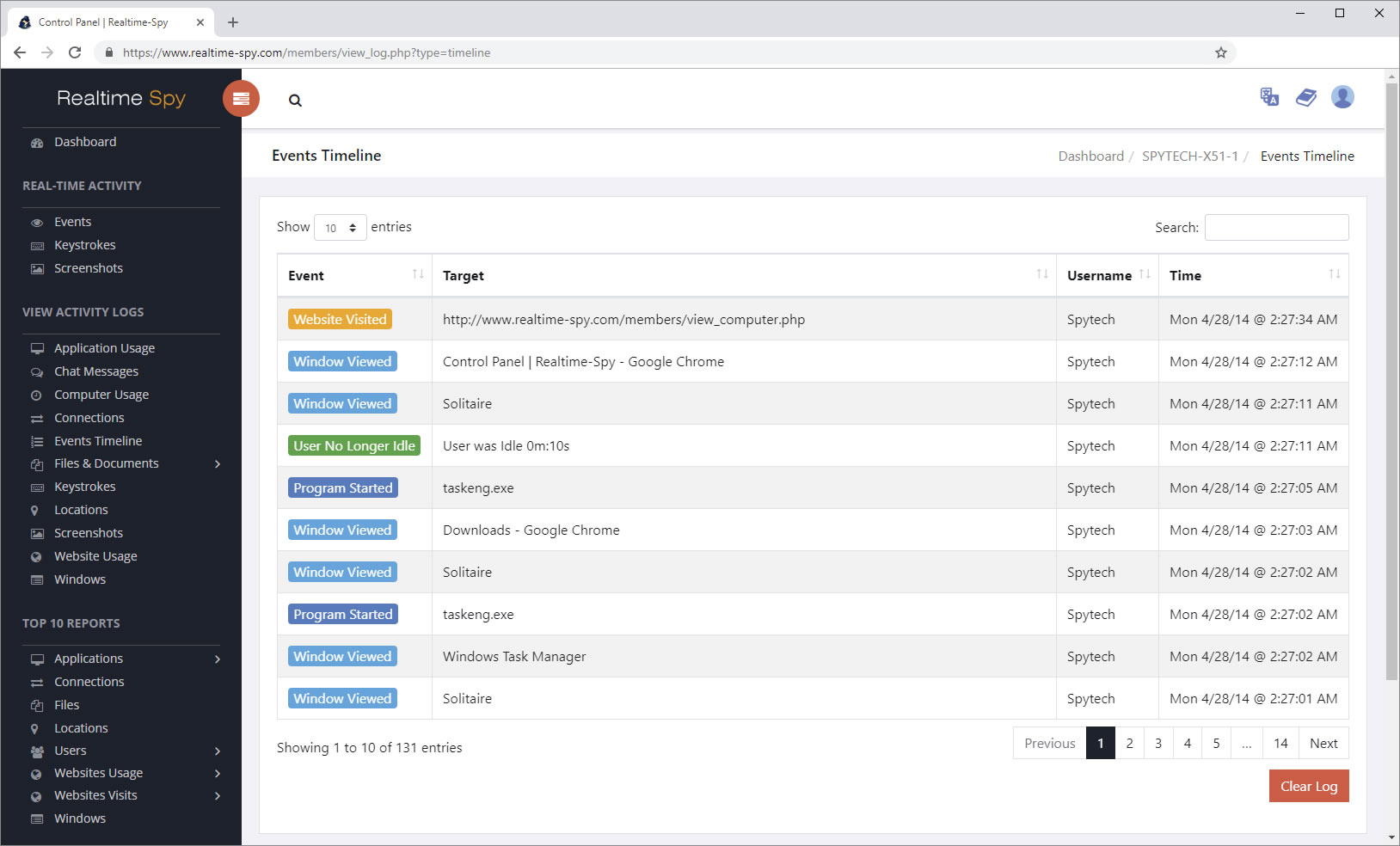This screenshot has width=1400, height=846.
Task: Go to page 3 of entries
Action: pyautogui.click(x=1158, y=744)
